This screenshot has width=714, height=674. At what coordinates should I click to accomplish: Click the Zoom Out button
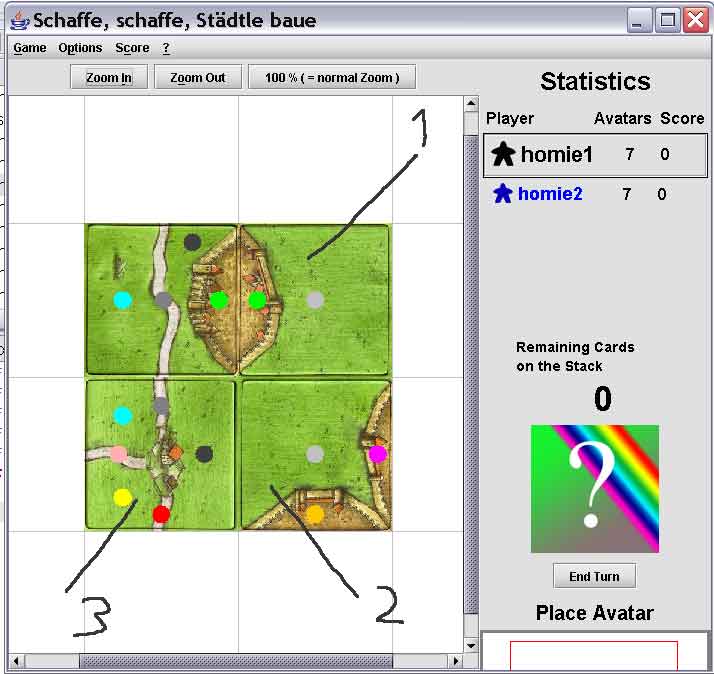[198, 77]
